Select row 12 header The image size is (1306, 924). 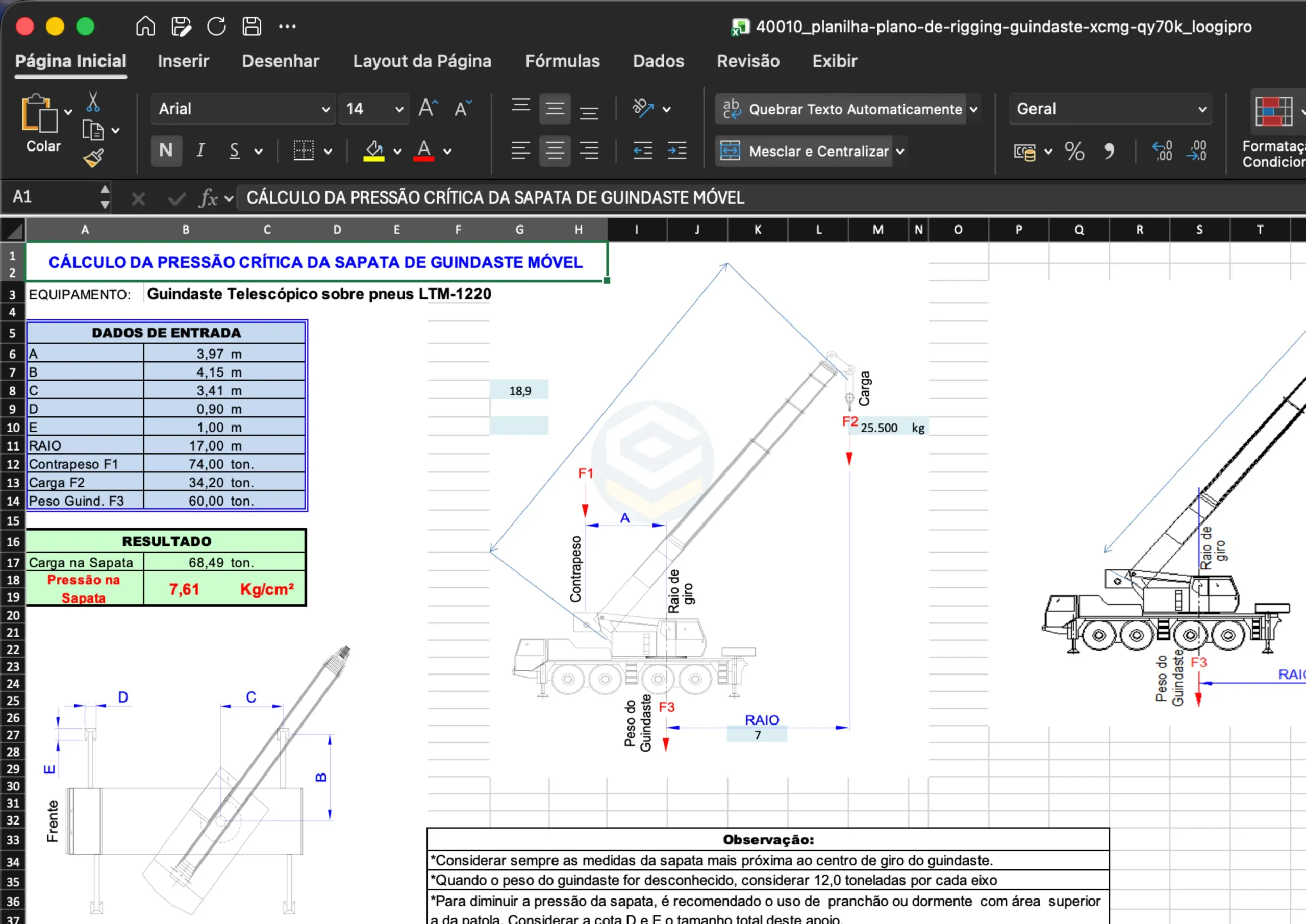pos(13,464)
